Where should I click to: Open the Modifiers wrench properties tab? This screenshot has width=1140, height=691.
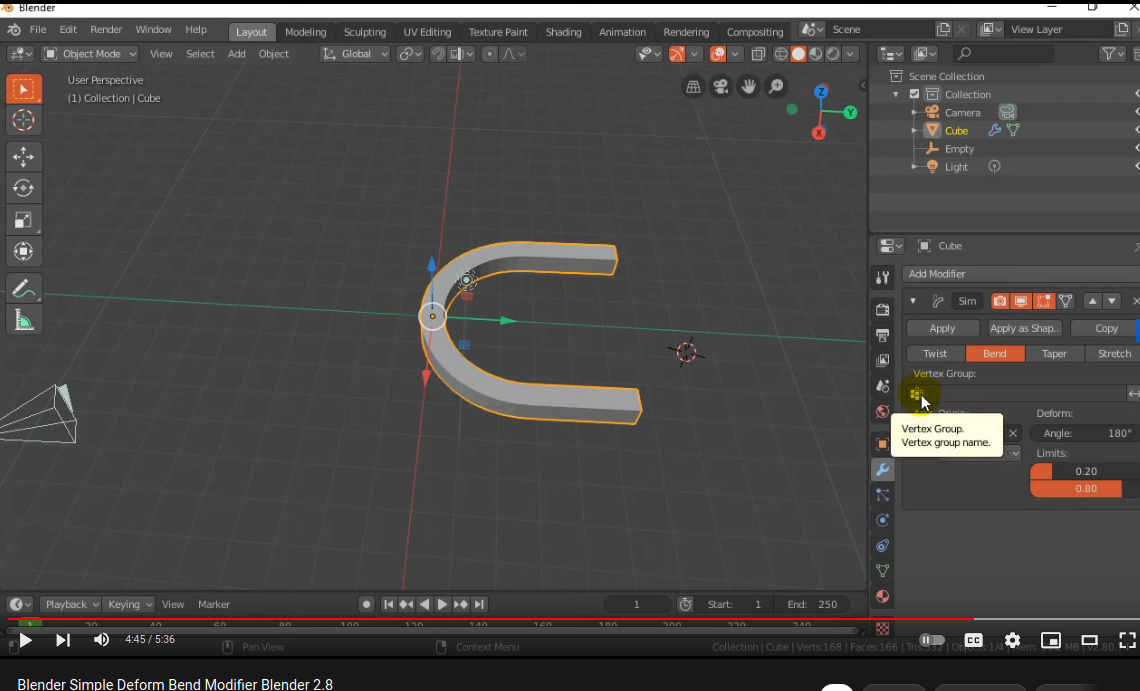tap(882, 469)
